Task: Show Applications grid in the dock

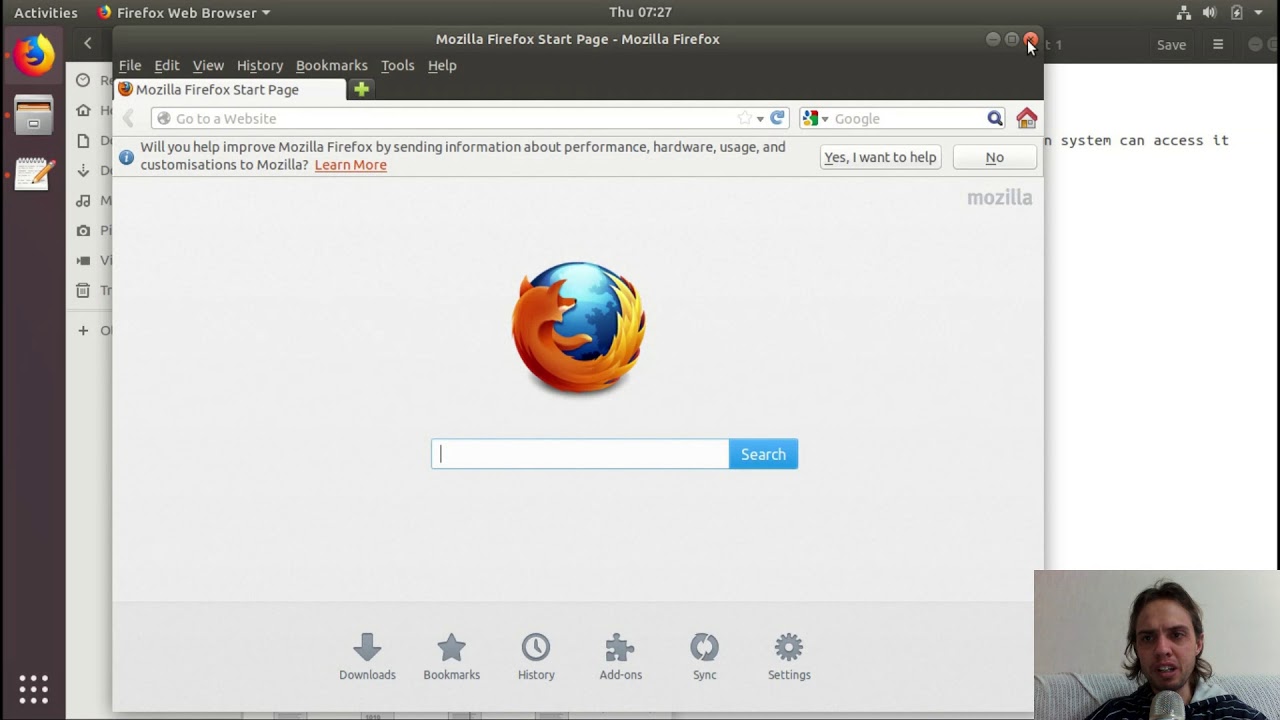Action: click(33, 688)
